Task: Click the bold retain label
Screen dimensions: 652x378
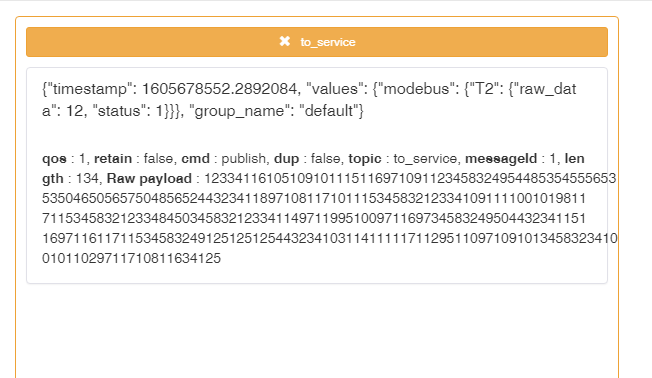Action: coord(113,158)
